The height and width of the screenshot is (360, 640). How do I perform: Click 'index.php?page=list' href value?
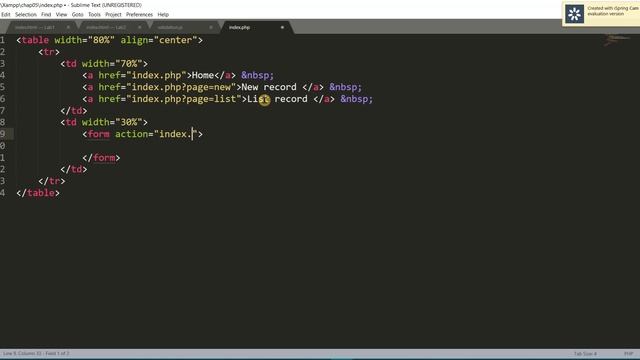pos(184,99)
